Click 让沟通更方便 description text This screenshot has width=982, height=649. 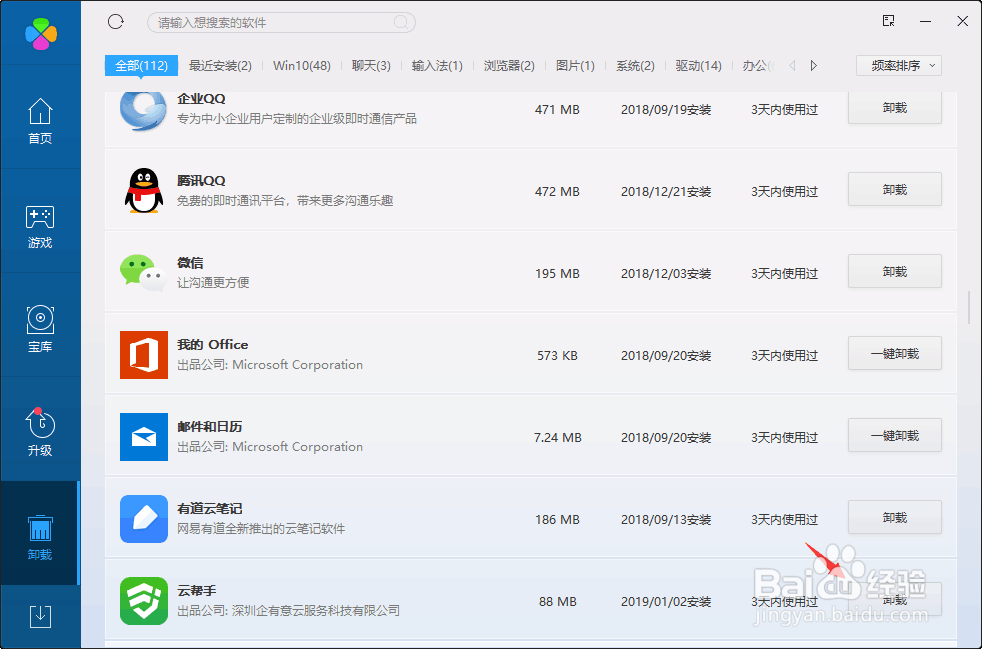(213, 283)
